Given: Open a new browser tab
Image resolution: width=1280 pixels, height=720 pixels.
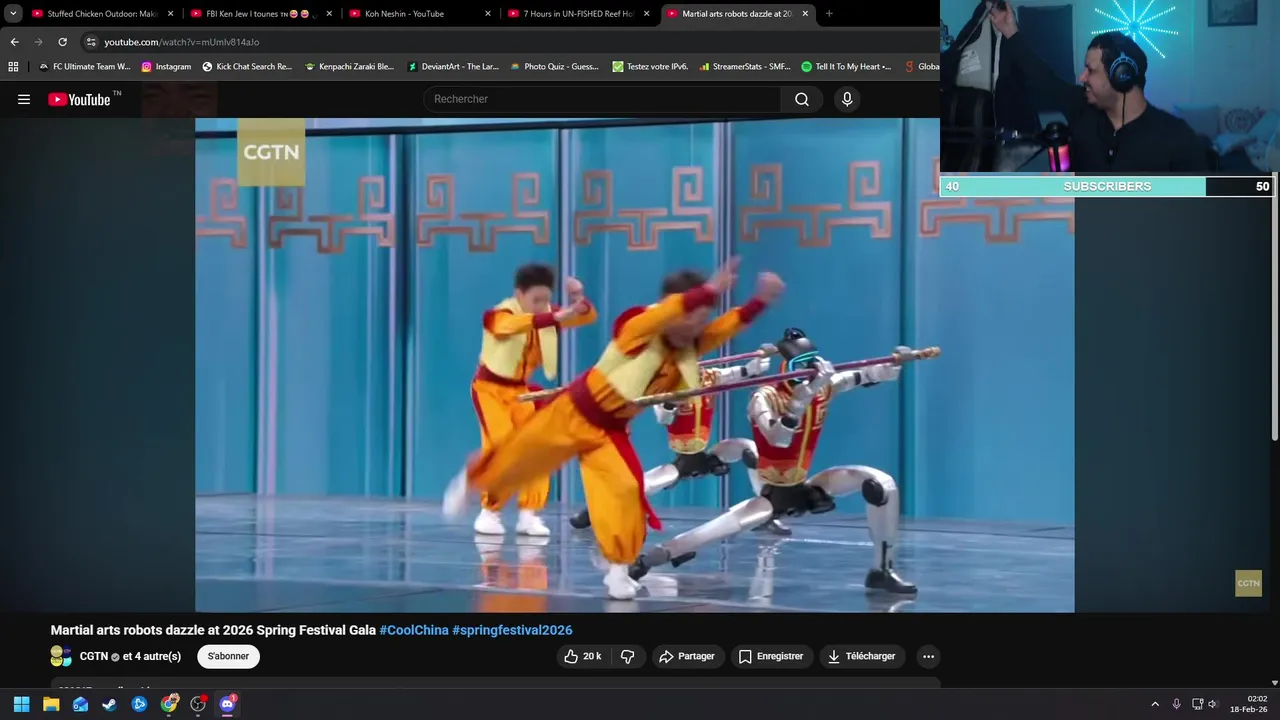Looking at the screenshot, I should 829,14.
